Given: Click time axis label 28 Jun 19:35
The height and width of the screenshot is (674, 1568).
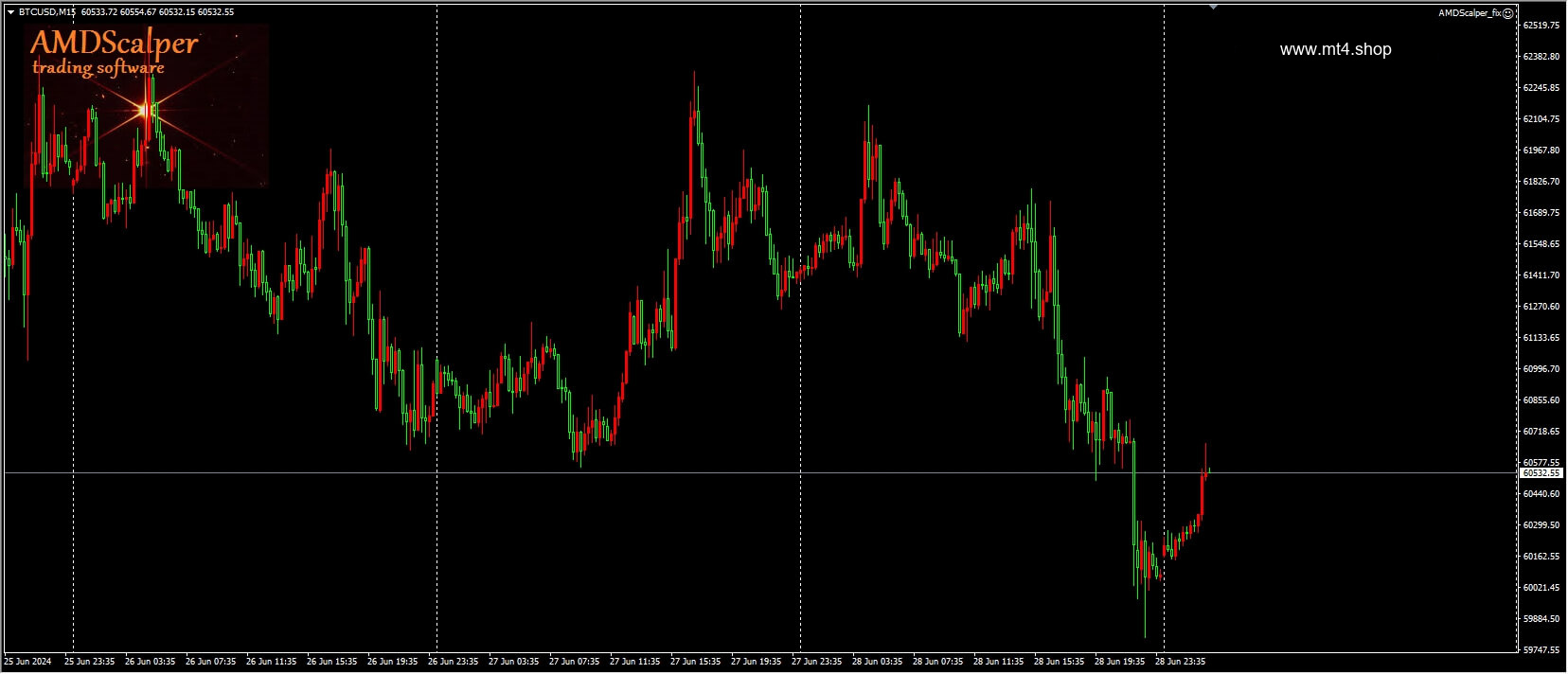Looking at the screenshot, I should pyautogui.click(x=1119, y=662).
